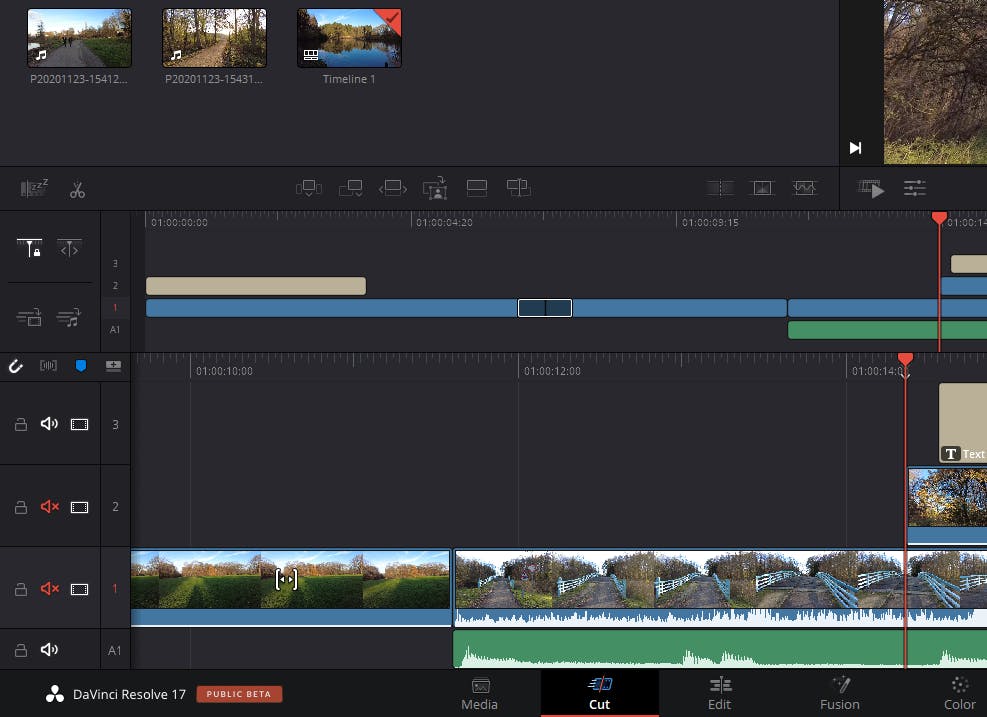Unmute video track 2
The image size is (987, 717).
pos(49,507)
